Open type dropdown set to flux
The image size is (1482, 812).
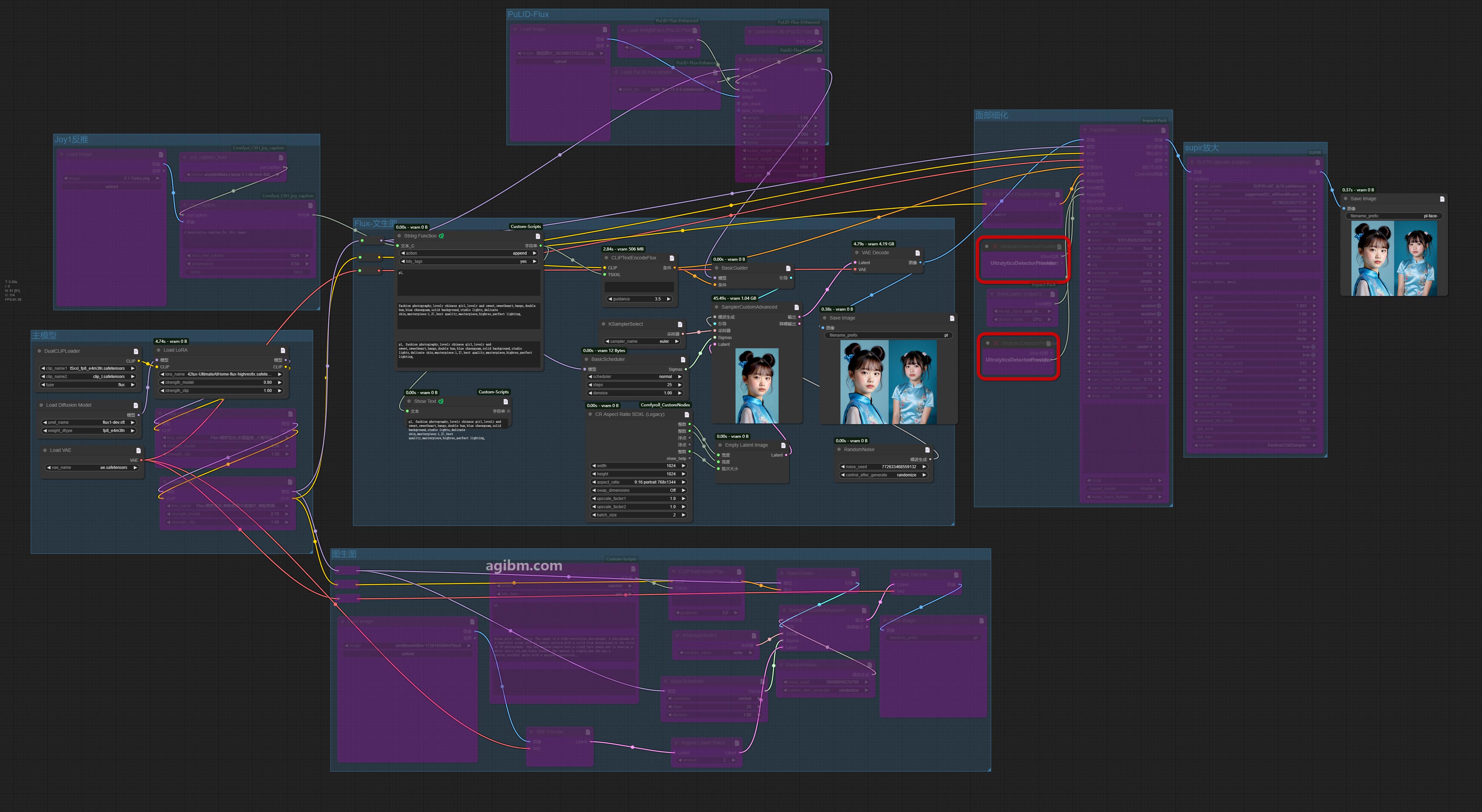coord(88,385)
